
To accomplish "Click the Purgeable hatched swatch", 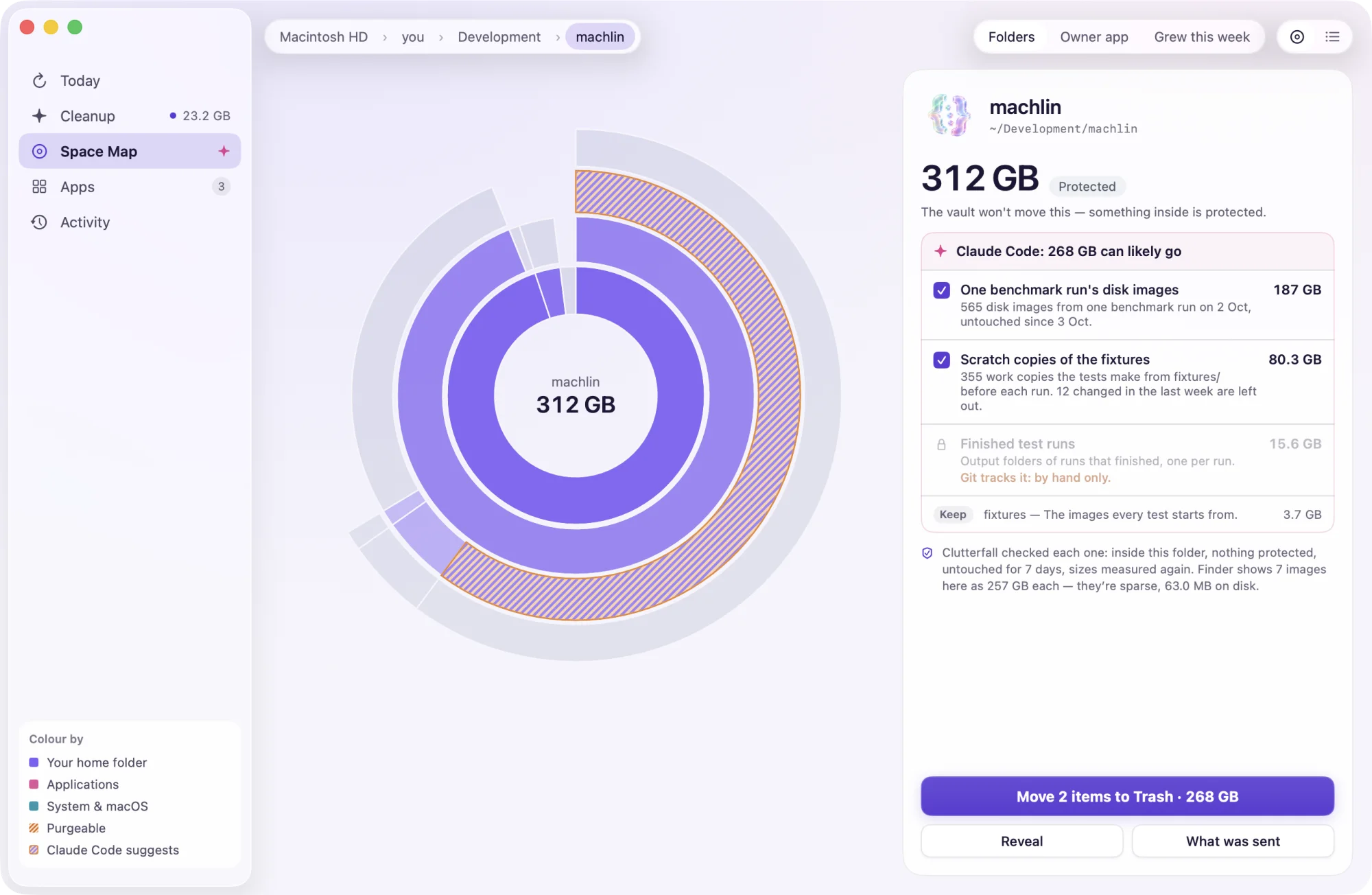I will 34,828.
